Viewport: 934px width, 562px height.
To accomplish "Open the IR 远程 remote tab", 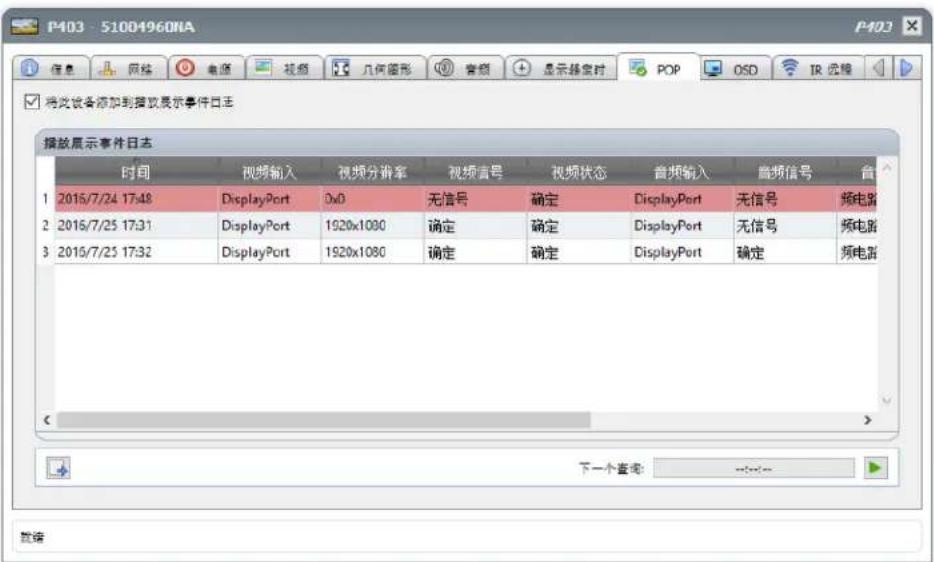I will 818,69.
